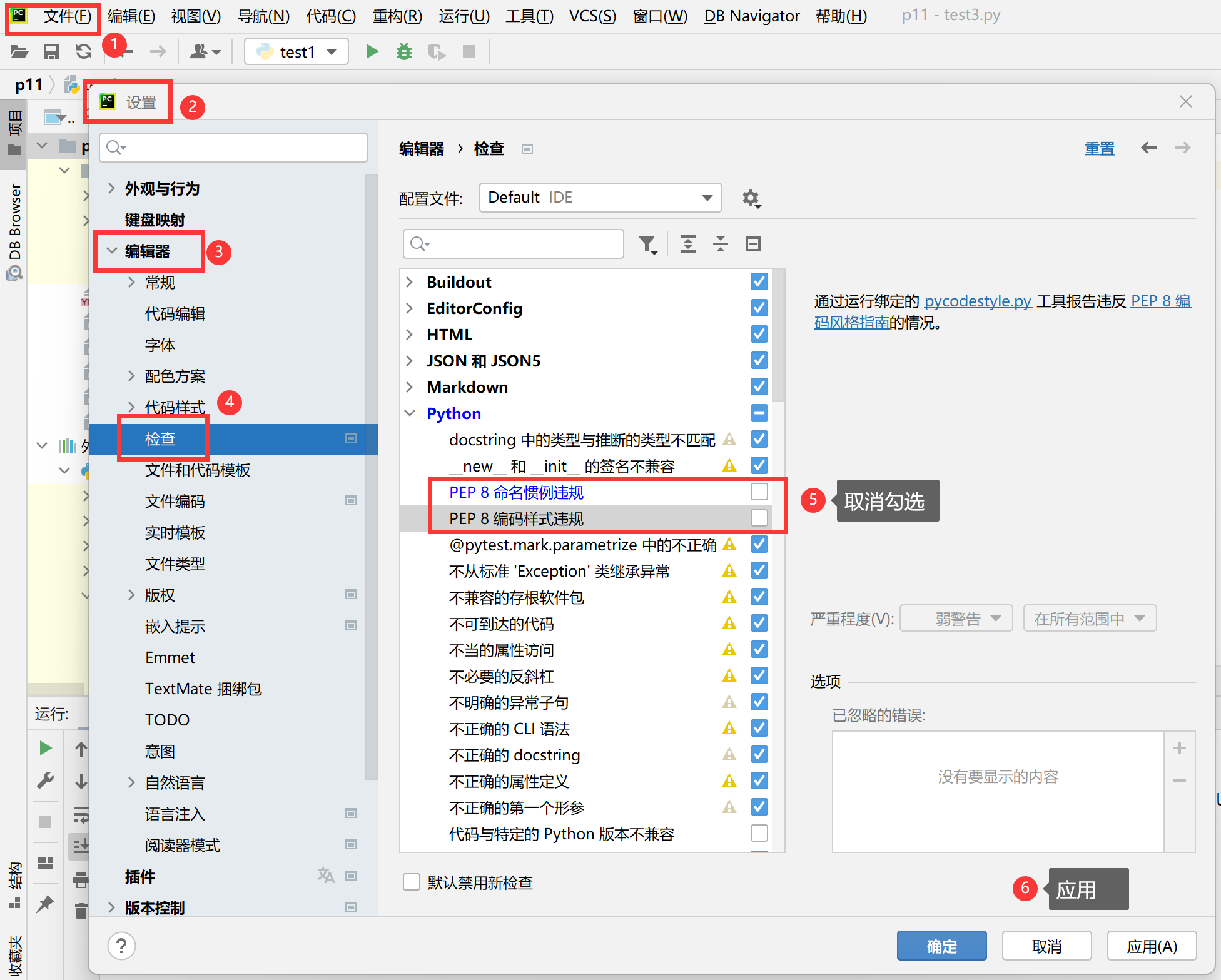Image resolution: width=1221 pixels, height=980 pixels.
Task: Uncheck the Markdown inspections checkbox
Action: point(759,387)
